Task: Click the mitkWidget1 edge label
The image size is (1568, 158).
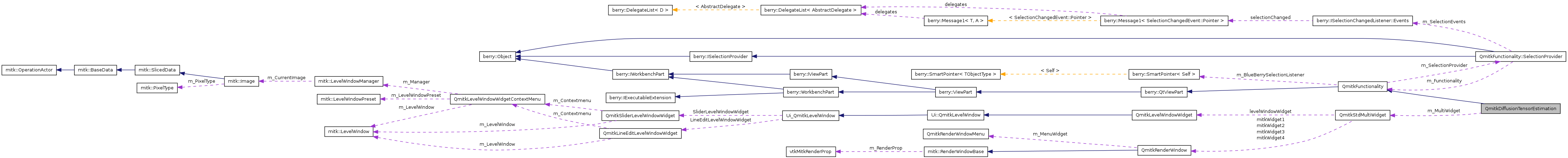Action: click(x=1270, y=120)
